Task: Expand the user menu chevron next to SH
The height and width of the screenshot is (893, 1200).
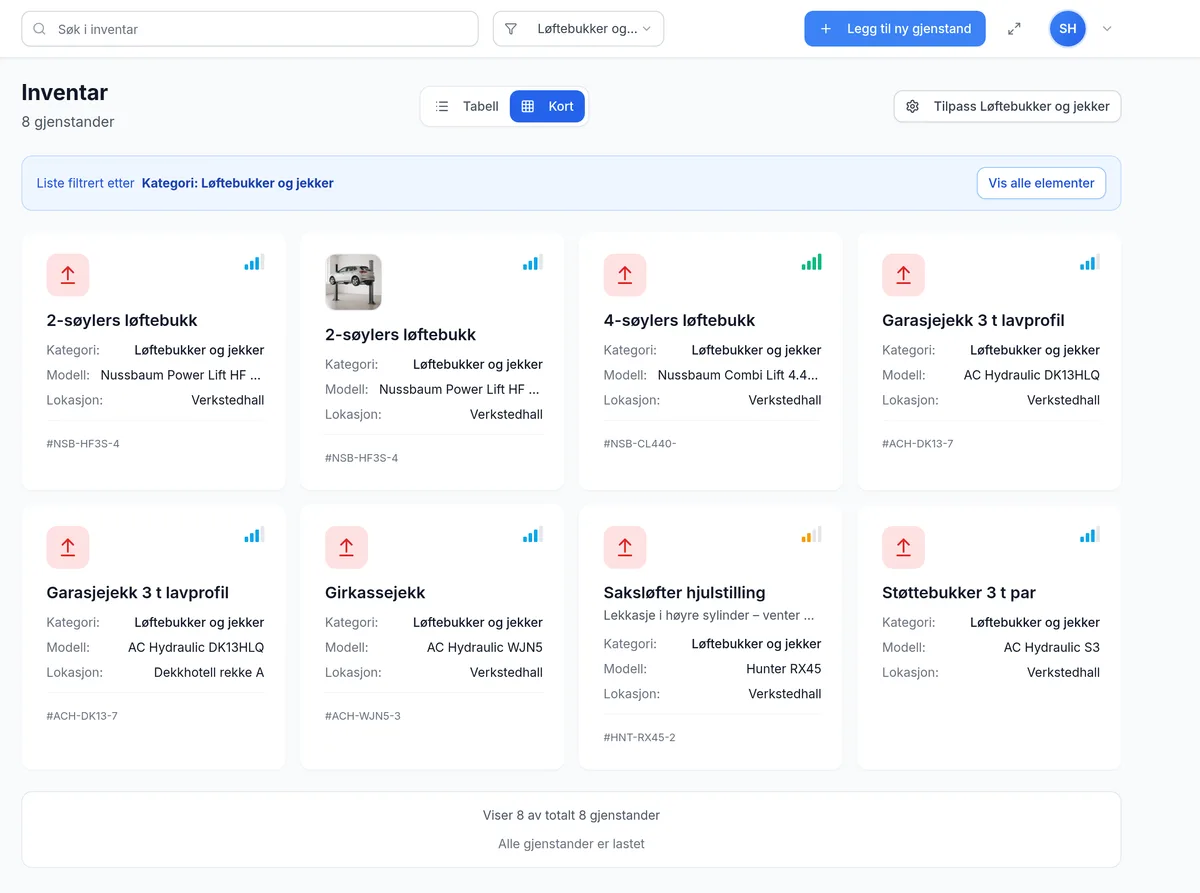Action: pyautogui.click(x=1107, y=29)
